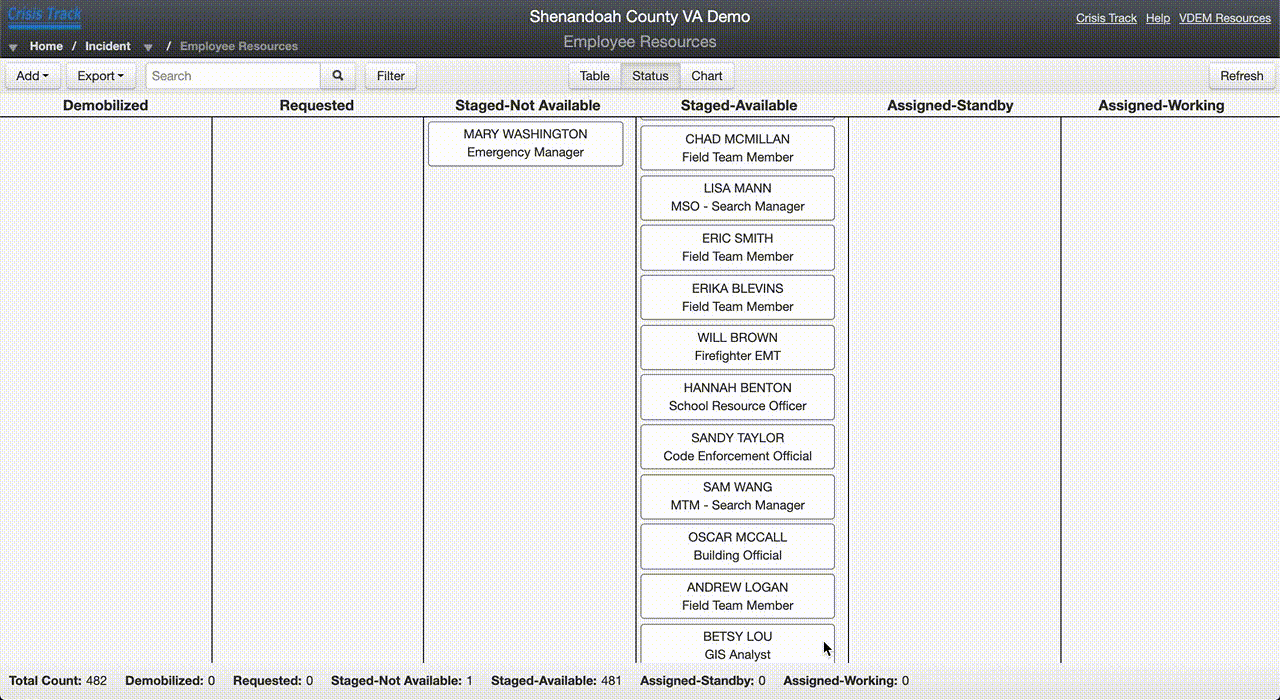Switch to the Chart tab
1280x700 pixels.
(707, 75)
